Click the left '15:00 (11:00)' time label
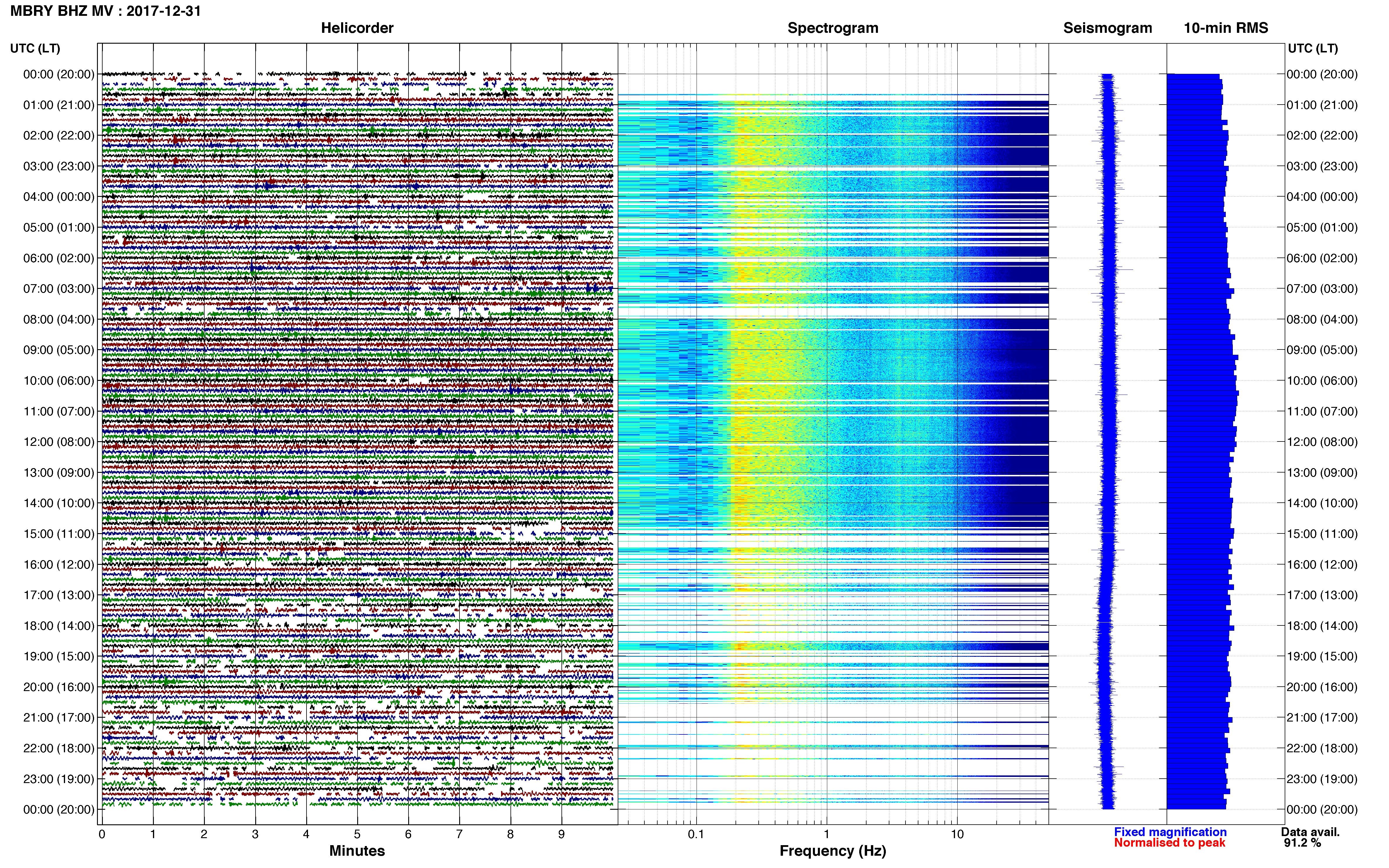The height and width of the screenshot is (868, 1389). click(59, 534)
